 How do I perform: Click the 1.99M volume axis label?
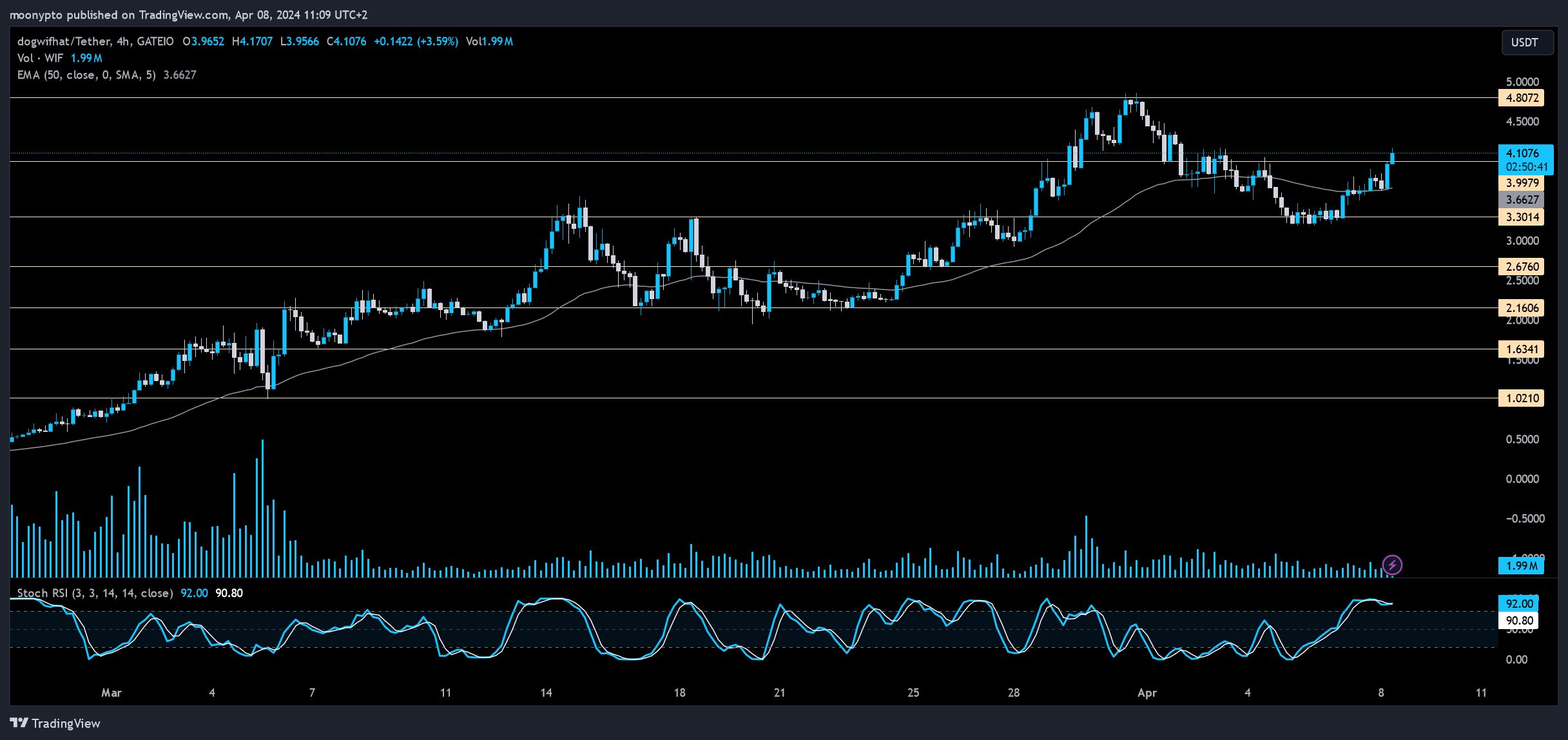1522,566
